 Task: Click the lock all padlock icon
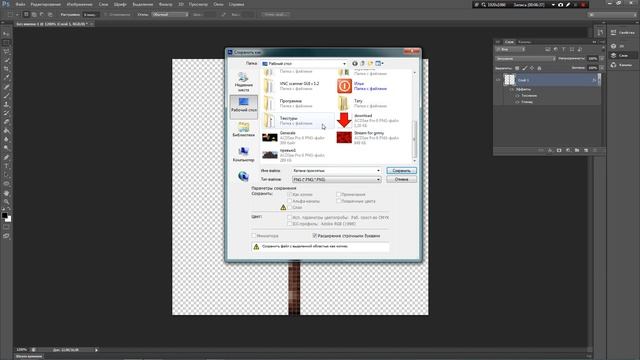click(539, 68)
